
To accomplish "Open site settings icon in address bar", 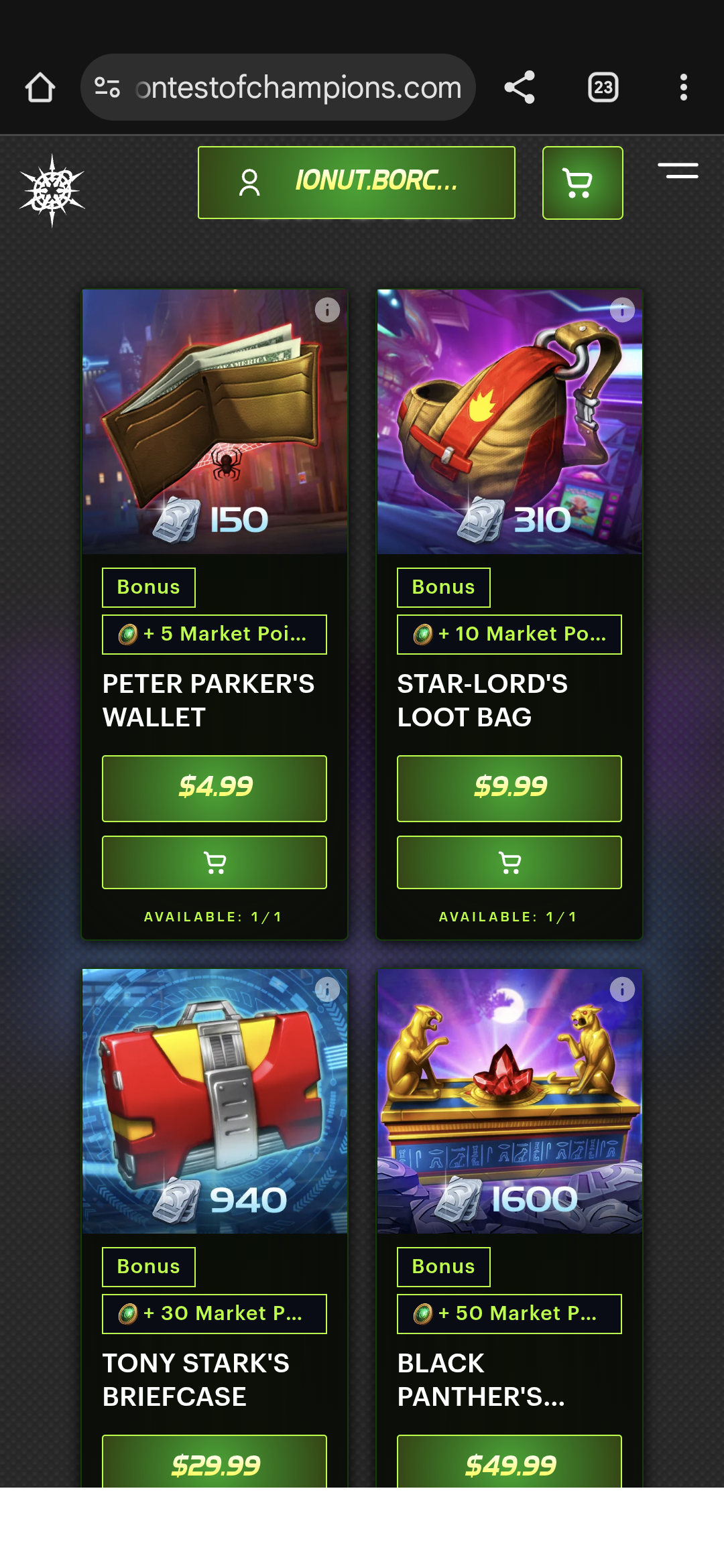I will (107, 88).
